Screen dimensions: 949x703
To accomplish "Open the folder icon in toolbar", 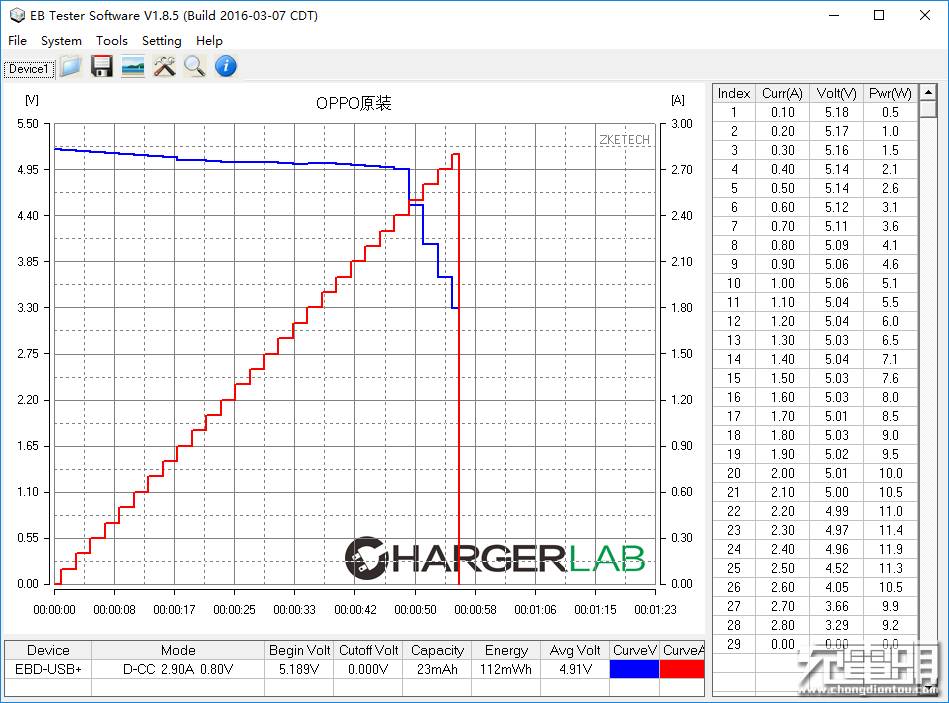I will point(71,67).
